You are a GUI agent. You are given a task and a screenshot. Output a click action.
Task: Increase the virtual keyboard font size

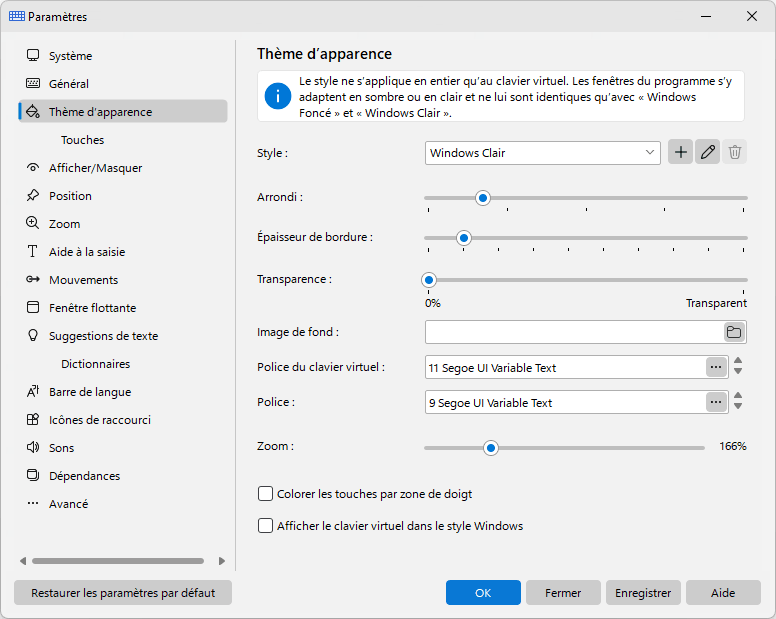738,361
